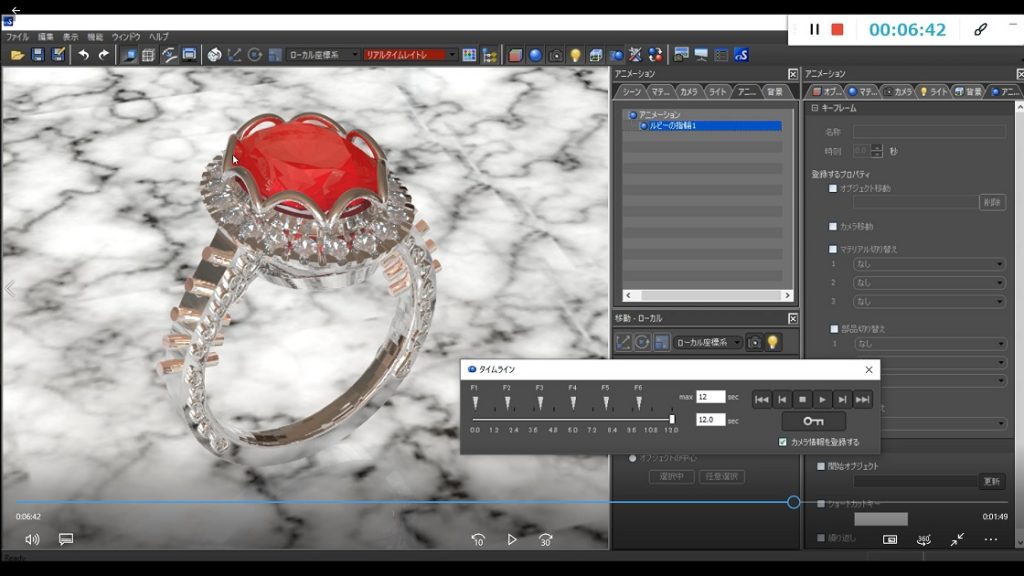Click the camera icon in main toolbar

[x=555, y=55]
